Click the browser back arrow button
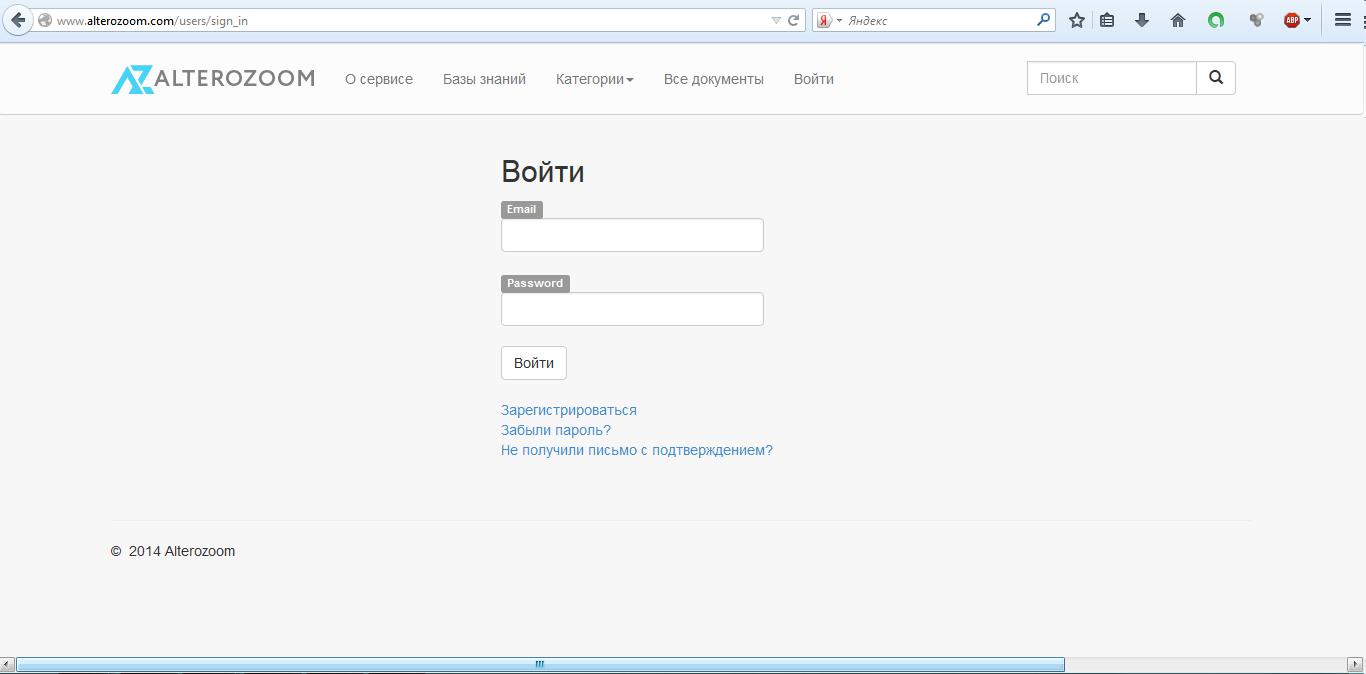This screenshot has height=674, width=1366. pyautogui.click(x=17, y=20)
